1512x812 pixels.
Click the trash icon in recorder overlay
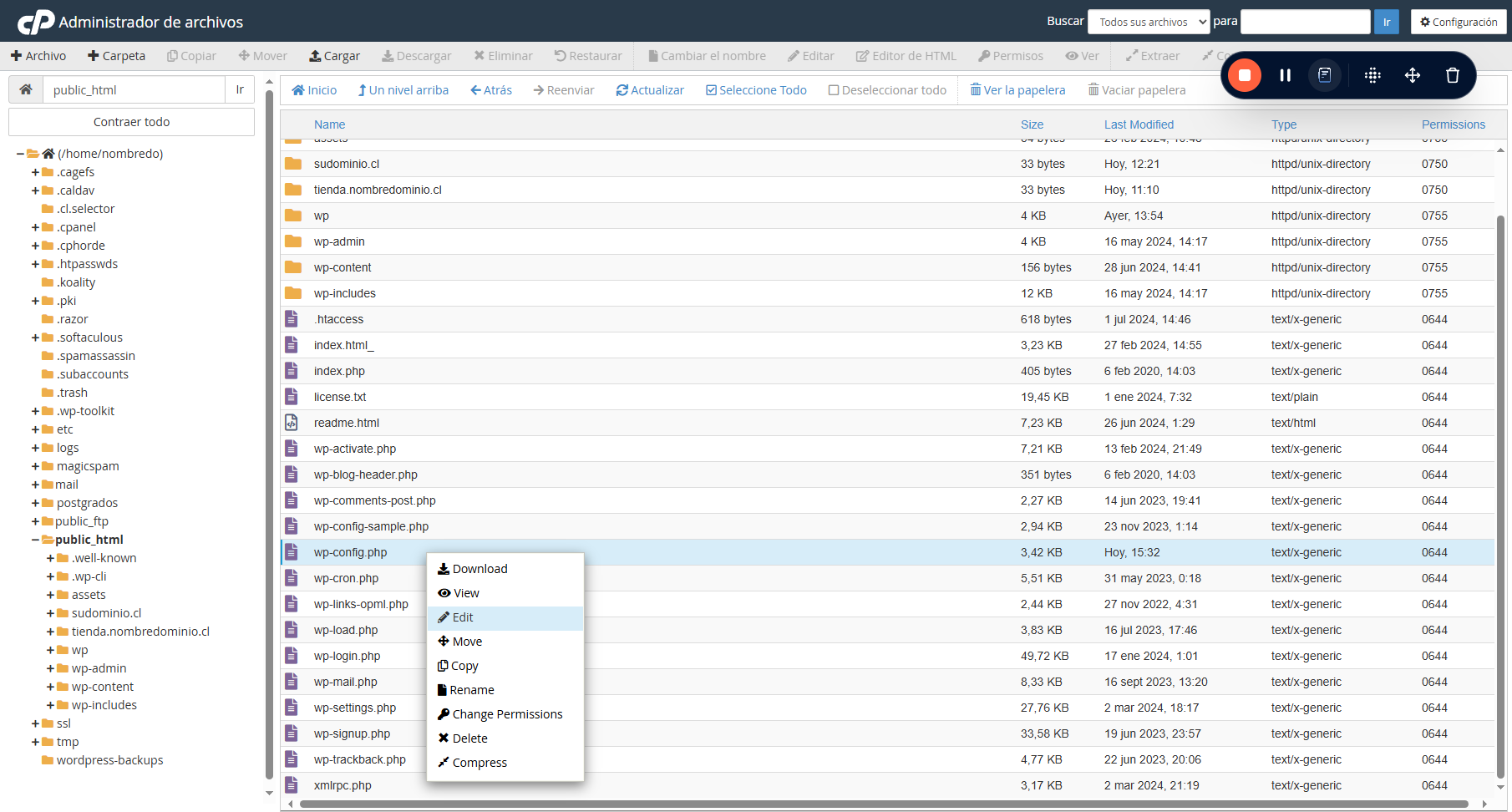pos(1452,75)
